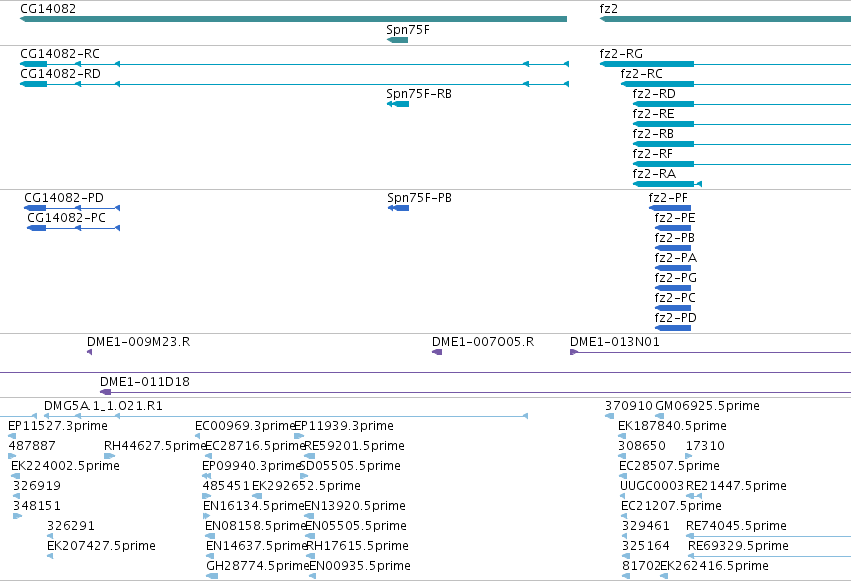Select EST EC28716.5prime
This screenshot has height=581, width=851.
point(208,456)
